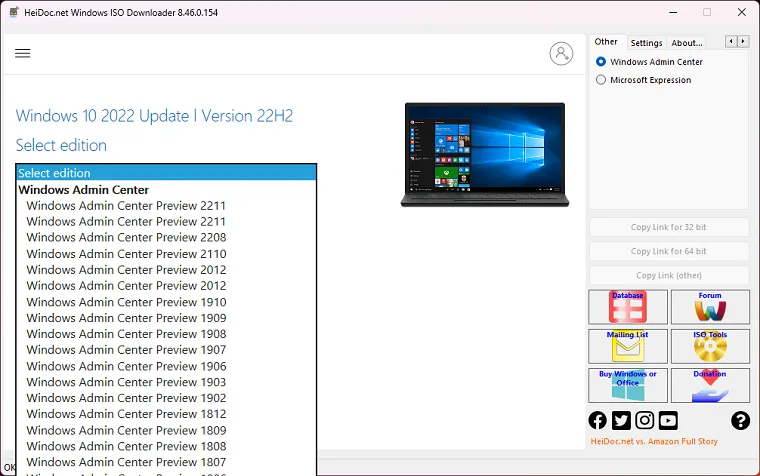Open HeiDoc.net vs. Amazon Full Story link

tap(654, 441)
